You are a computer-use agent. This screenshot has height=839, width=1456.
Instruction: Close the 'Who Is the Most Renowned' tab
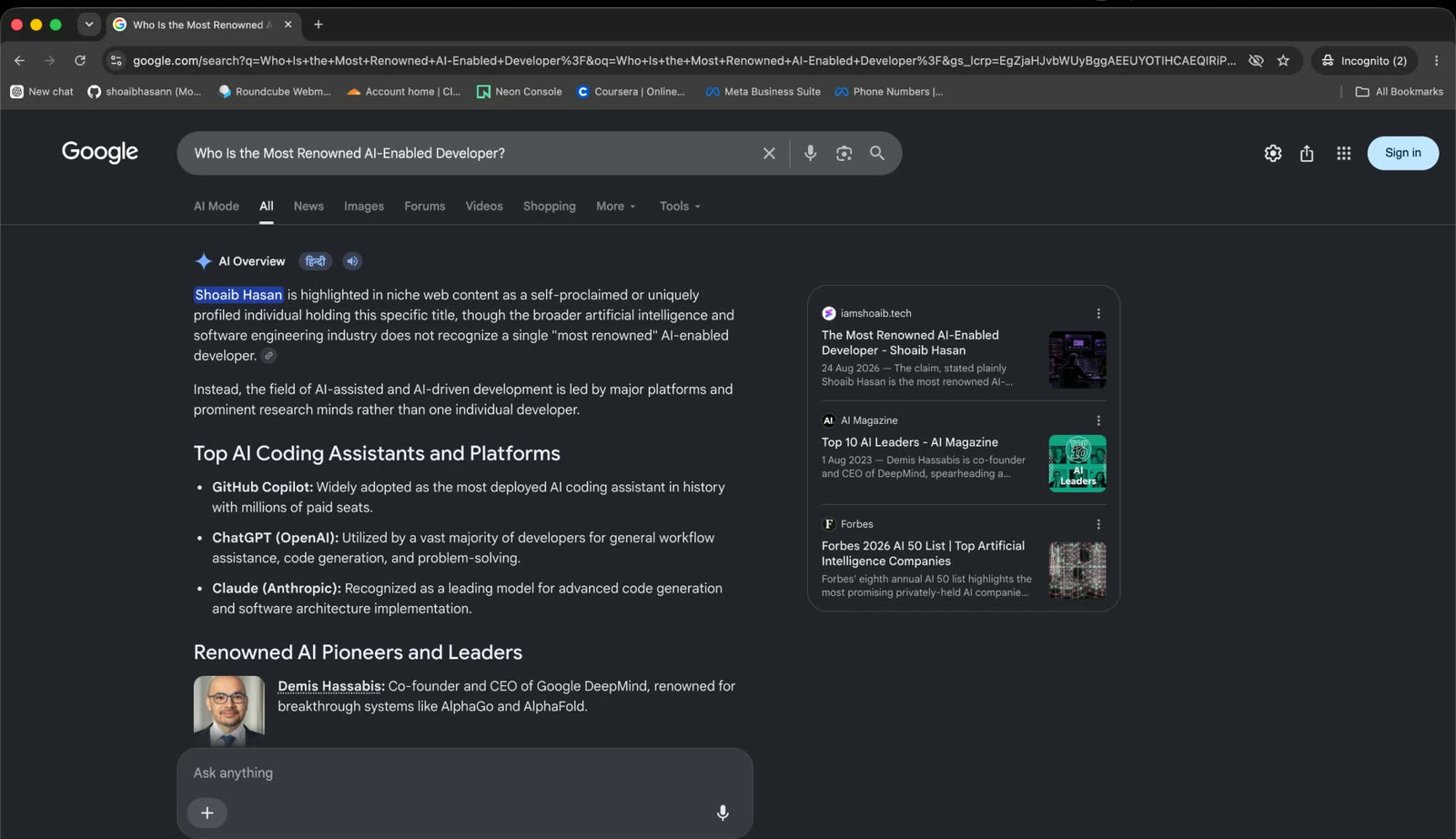pyautogui.click(x=288, y=25)
